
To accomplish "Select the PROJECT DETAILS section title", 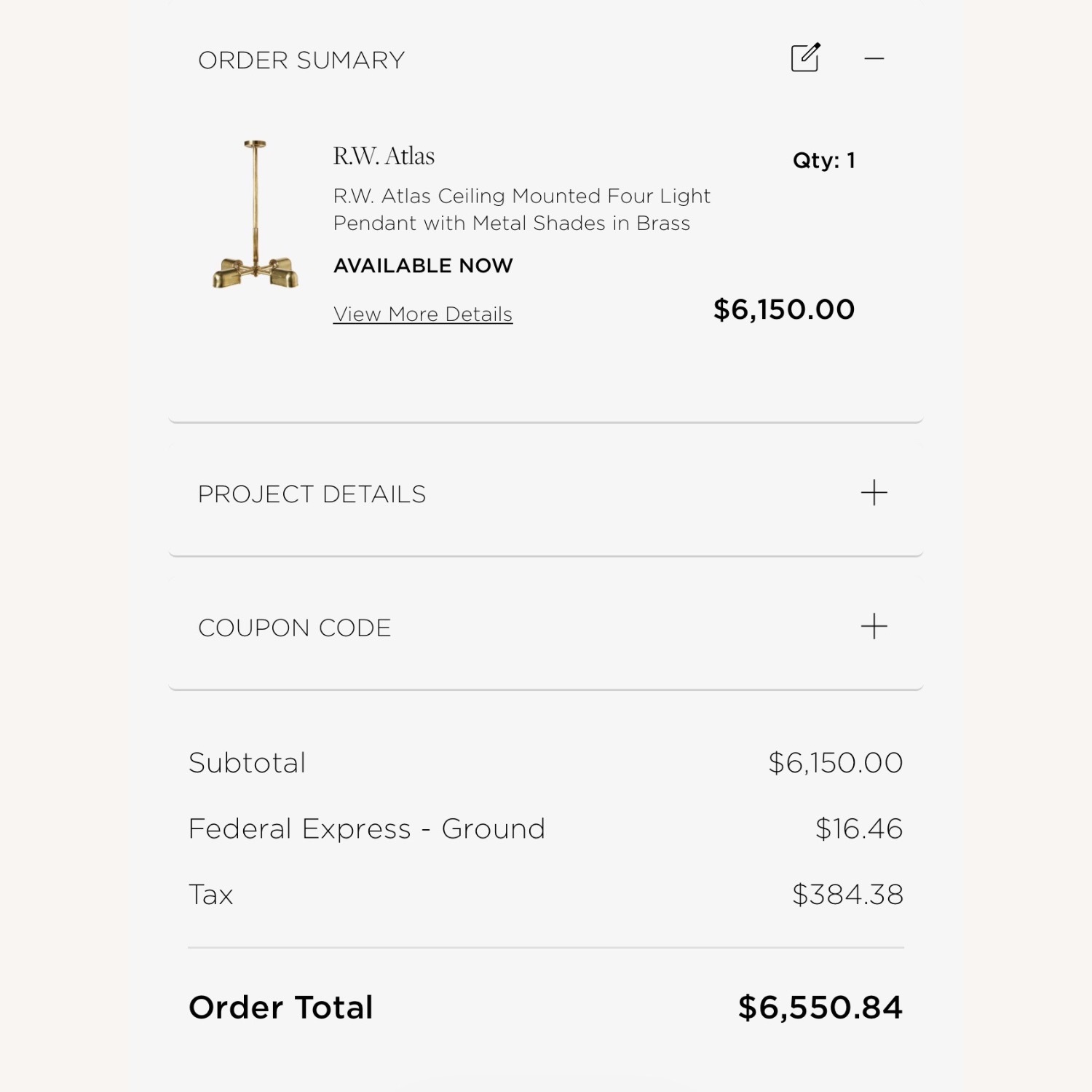I will coord(312,494).
